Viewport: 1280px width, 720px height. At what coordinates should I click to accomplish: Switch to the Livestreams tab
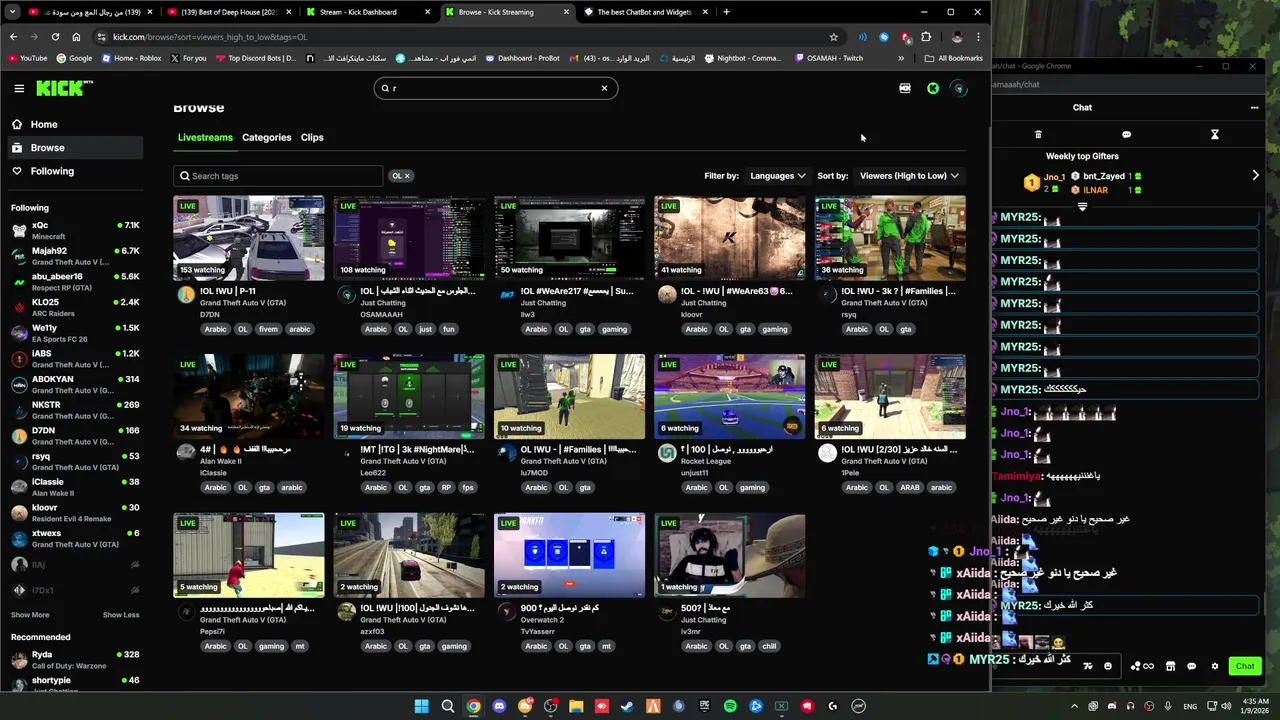[205, 137]
